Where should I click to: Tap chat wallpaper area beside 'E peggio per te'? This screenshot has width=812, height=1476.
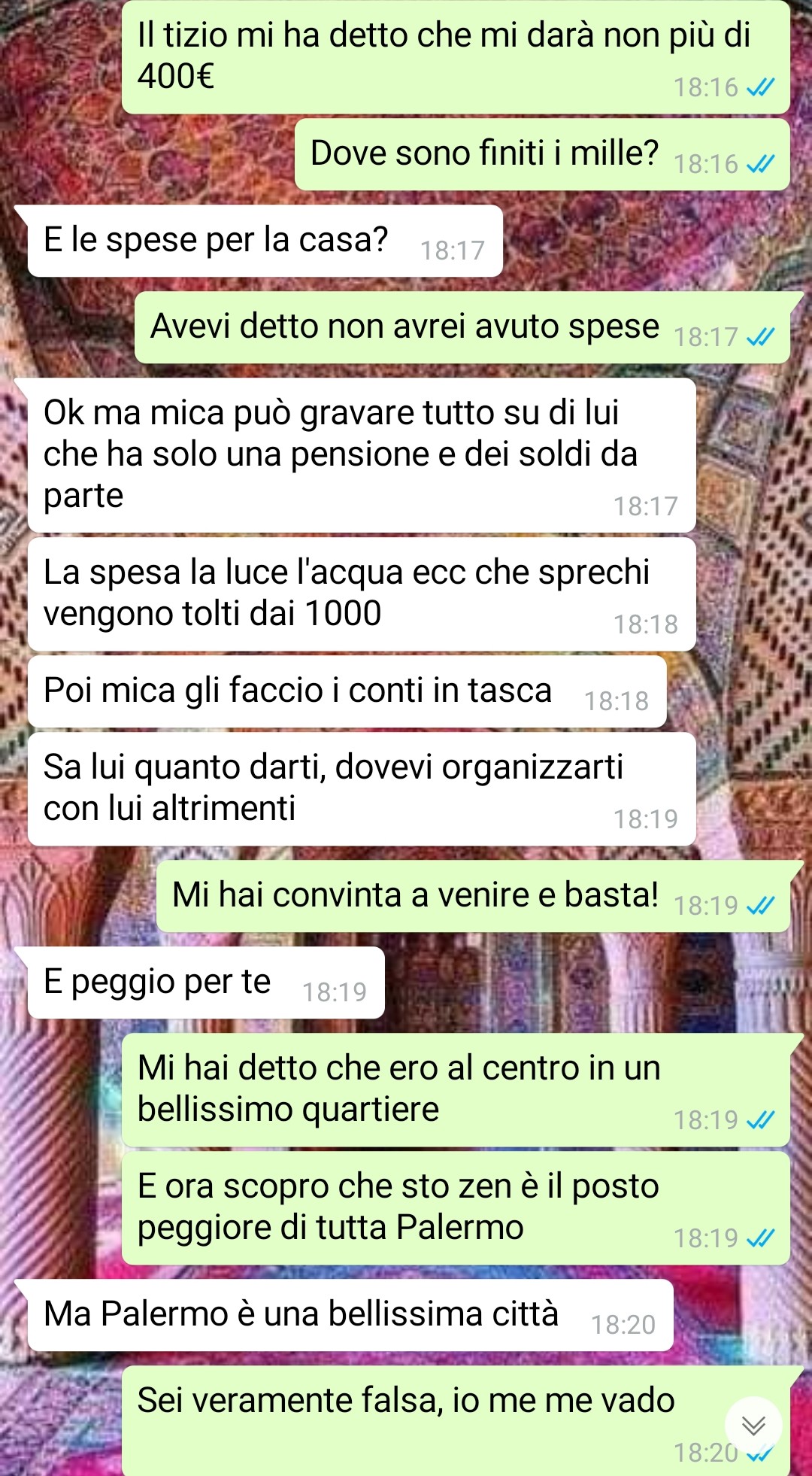(586, 982)
